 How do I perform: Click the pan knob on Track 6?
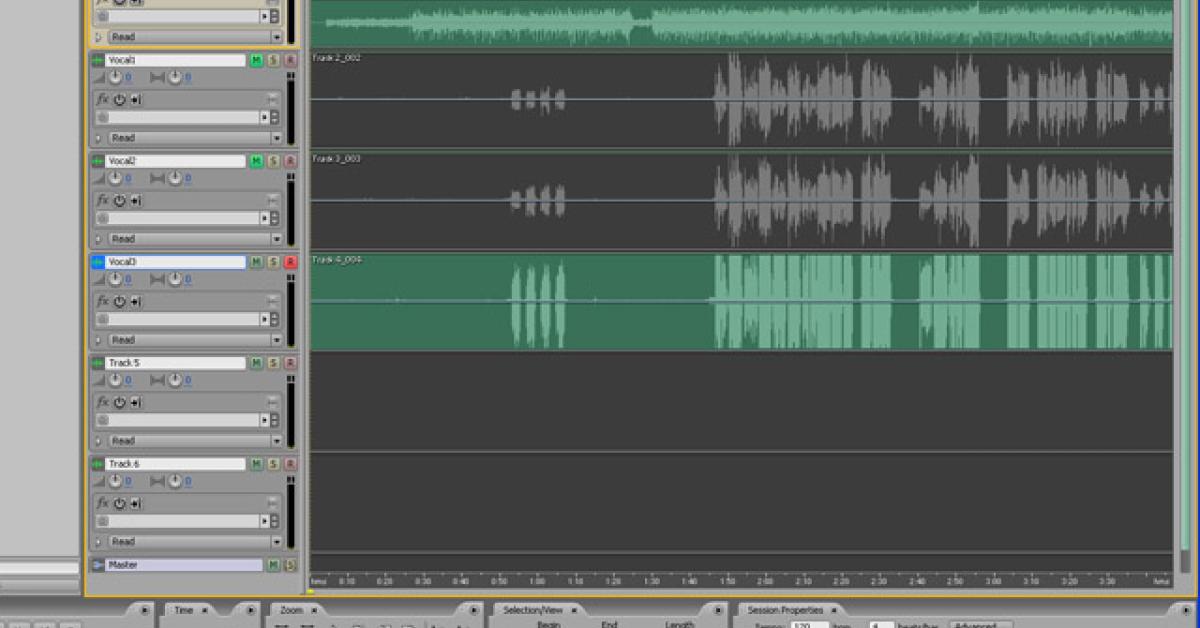tap(175, 482)
